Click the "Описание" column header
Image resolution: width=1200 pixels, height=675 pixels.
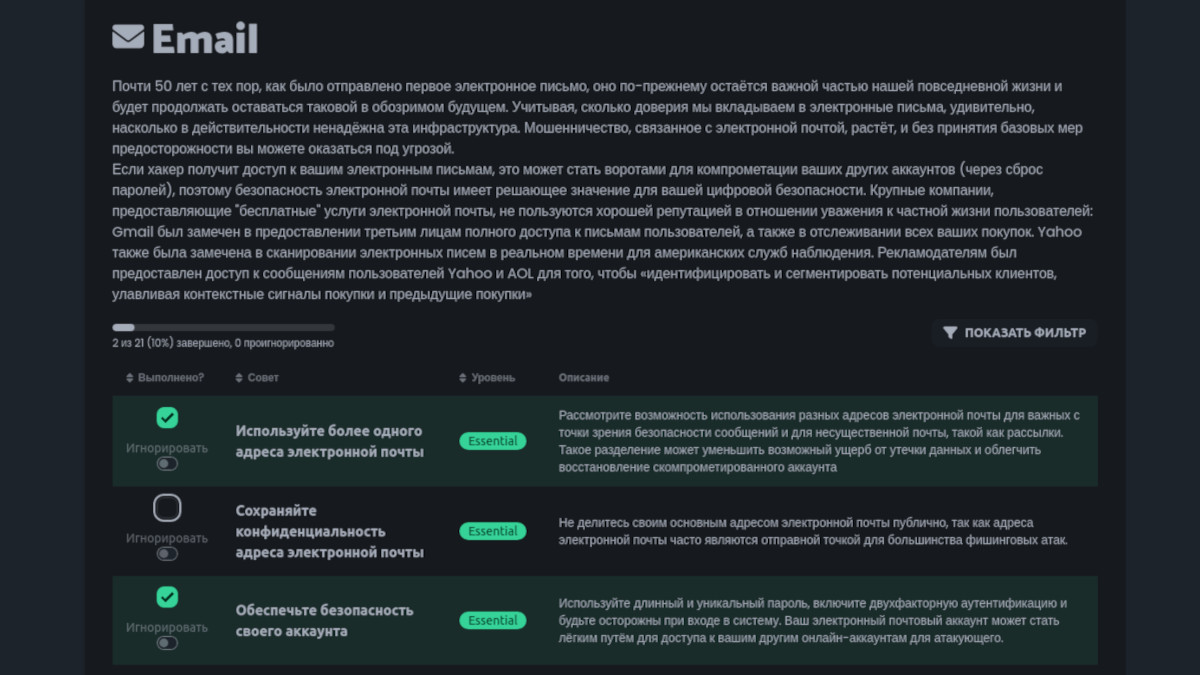[x=584, y=378]
